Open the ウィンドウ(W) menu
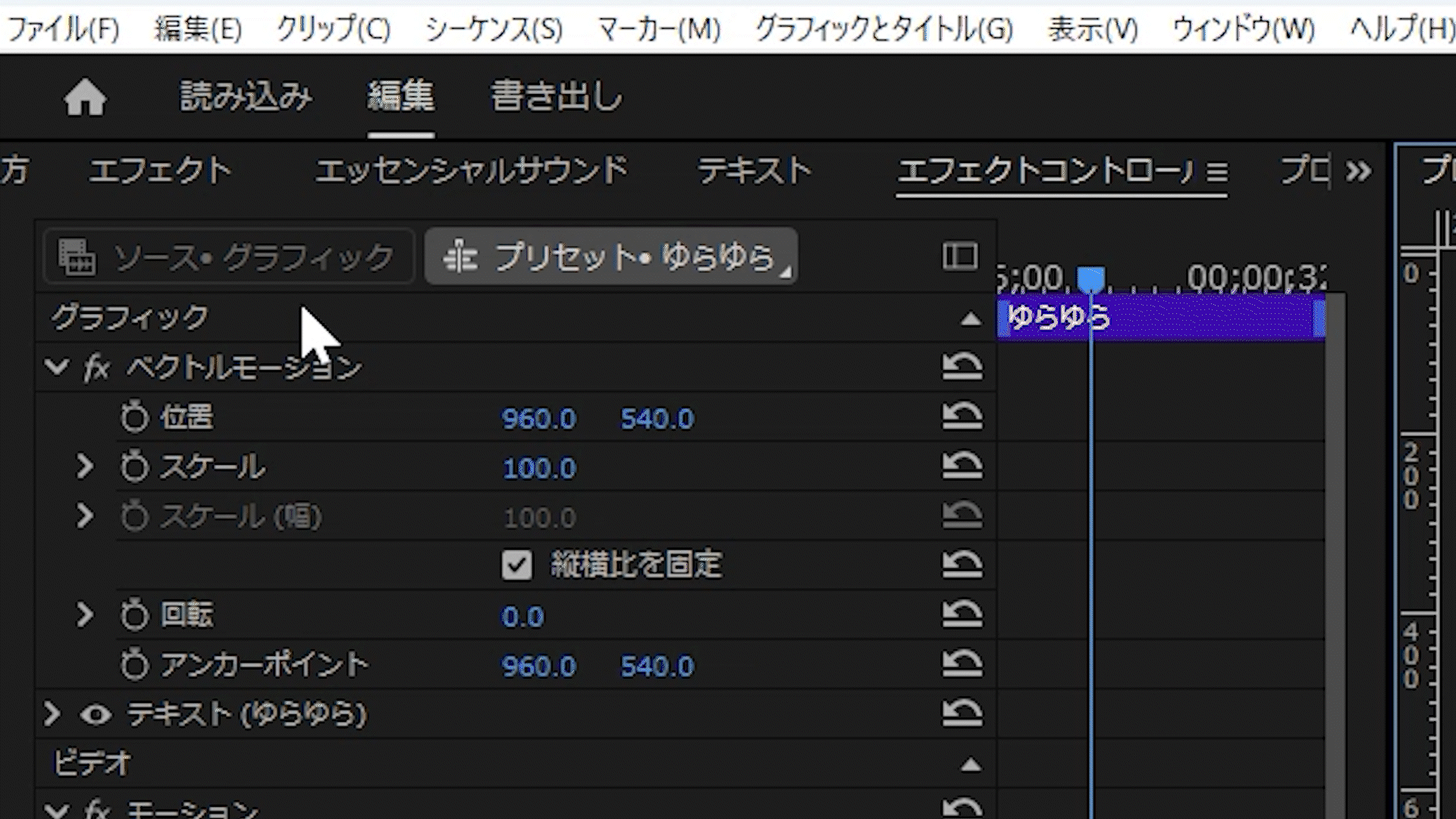The image size is (1456, 819). click(x=1243, y=29)
